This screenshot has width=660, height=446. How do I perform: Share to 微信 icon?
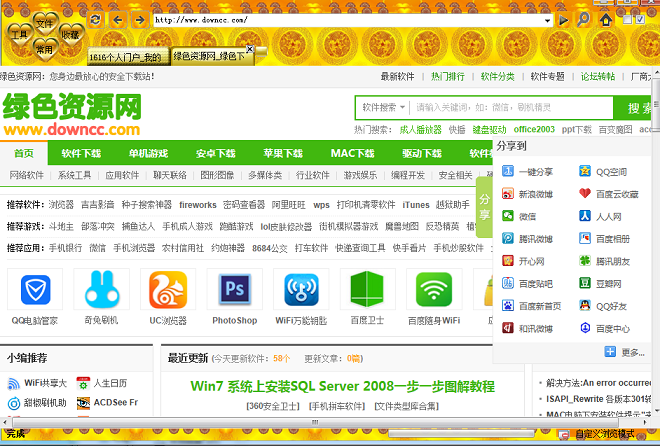click(508, 216)
